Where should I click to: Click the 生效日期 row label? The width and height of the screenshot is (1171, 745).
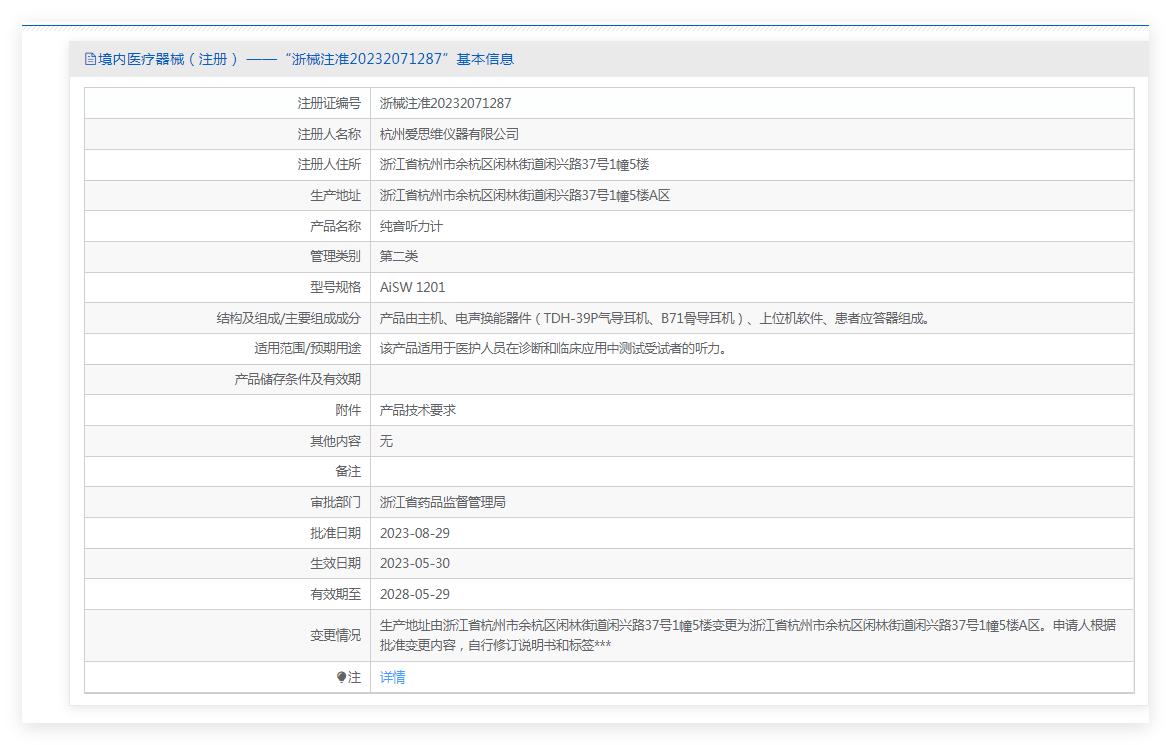[x=335, y=564]
